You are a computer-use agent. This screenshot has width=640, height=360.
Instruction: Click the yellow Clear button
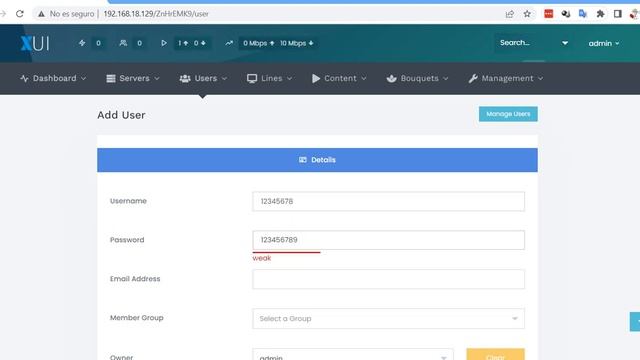495,354
